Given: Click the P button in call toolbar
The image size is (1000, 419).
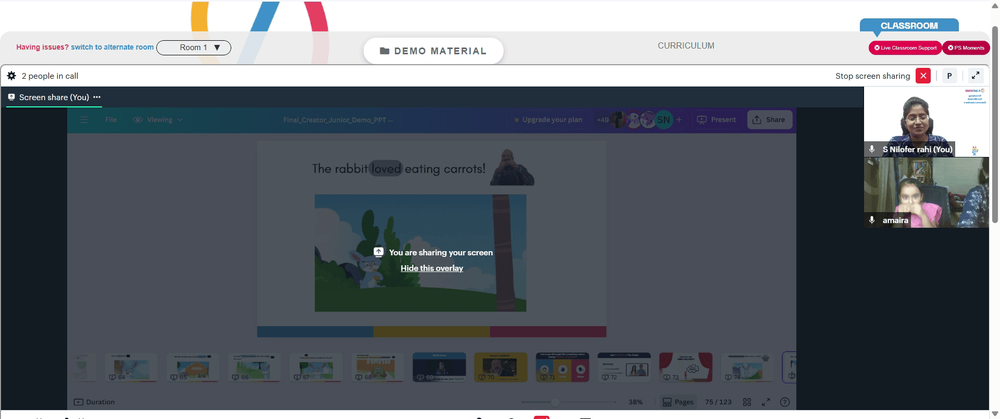Looking at the screenshot, I should (x=949, y=76).
